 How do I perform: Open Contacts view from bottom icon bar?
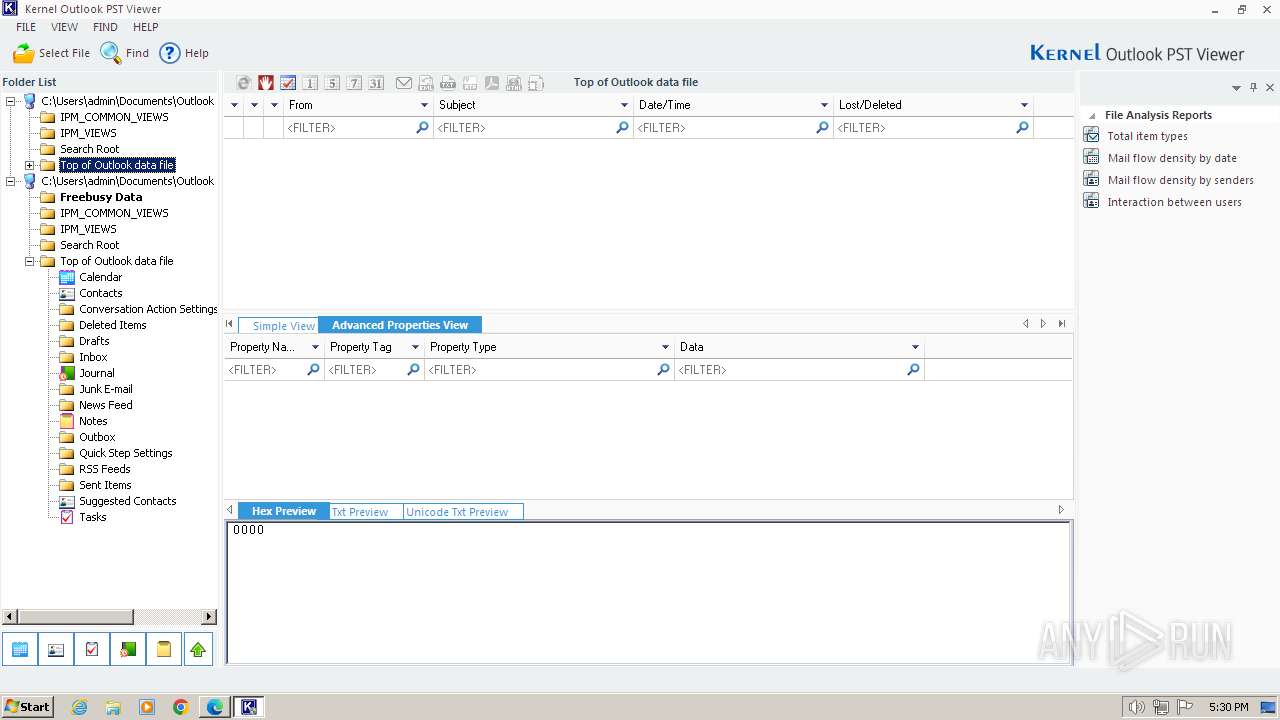click(56, 649)
